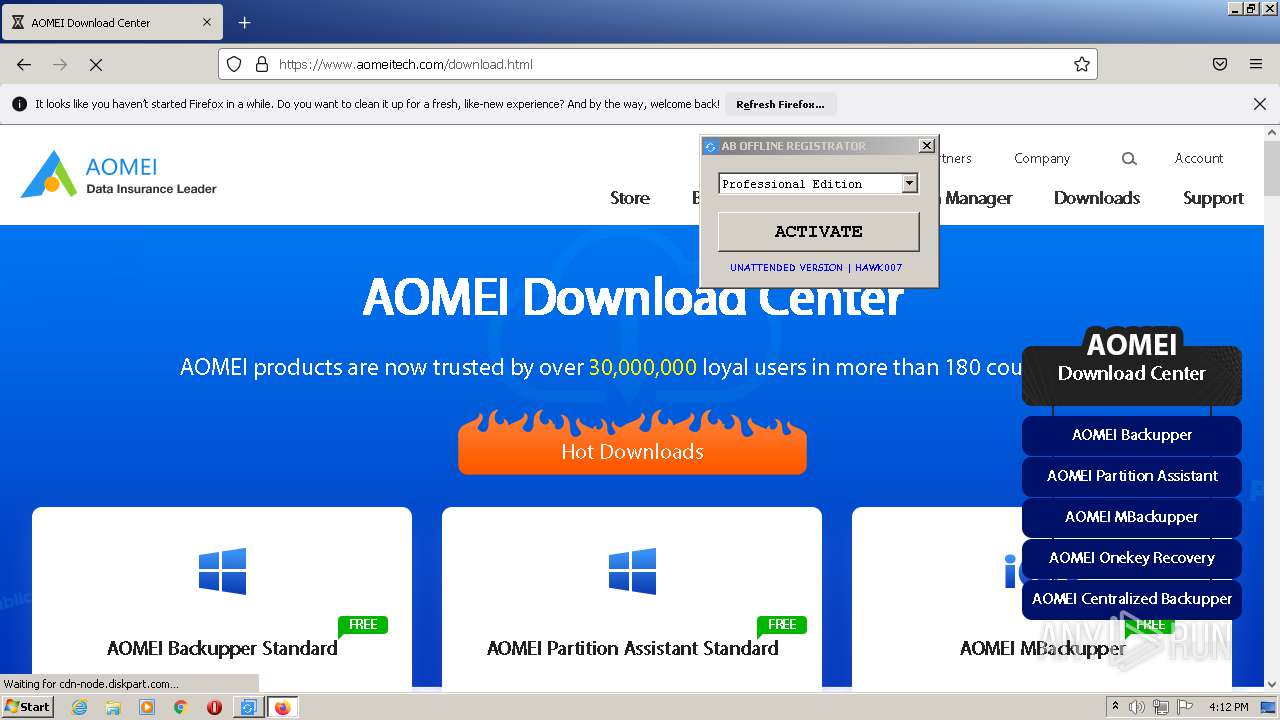Show hidden tray icons

[1115, 707]
